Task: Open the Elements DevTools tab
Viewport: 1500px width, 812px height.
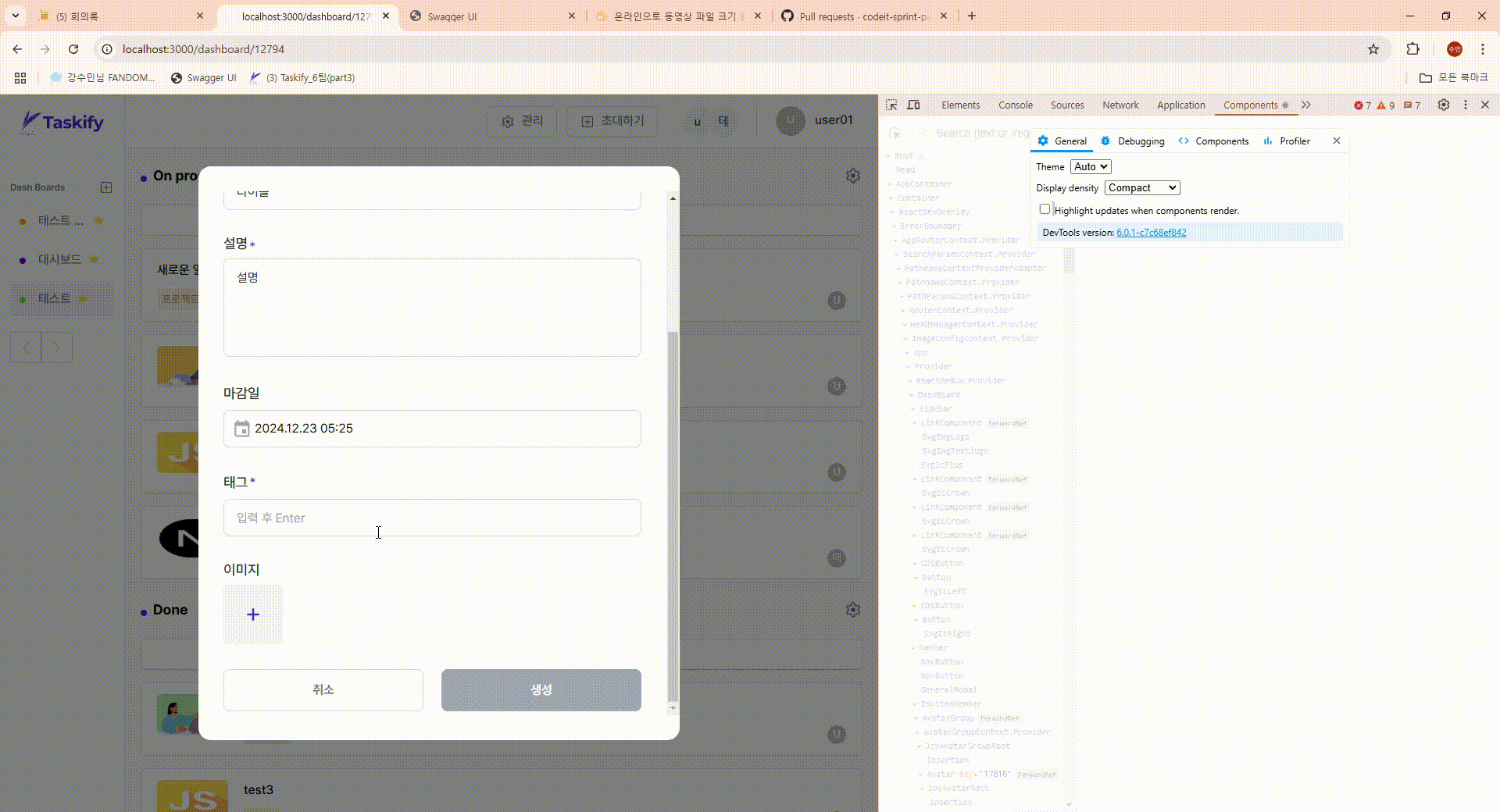Action: (x=960, y=105)
